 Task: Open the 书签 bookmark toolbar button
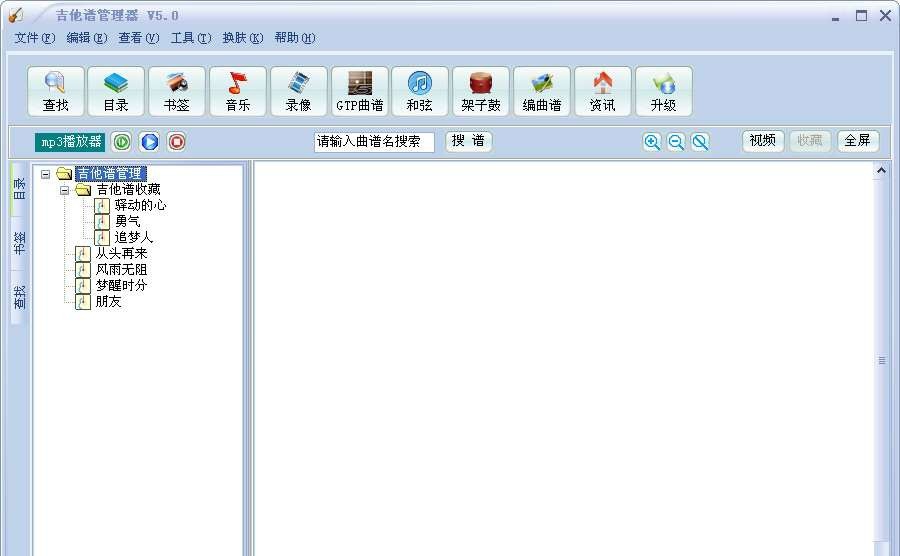click(x=177, y=91)
